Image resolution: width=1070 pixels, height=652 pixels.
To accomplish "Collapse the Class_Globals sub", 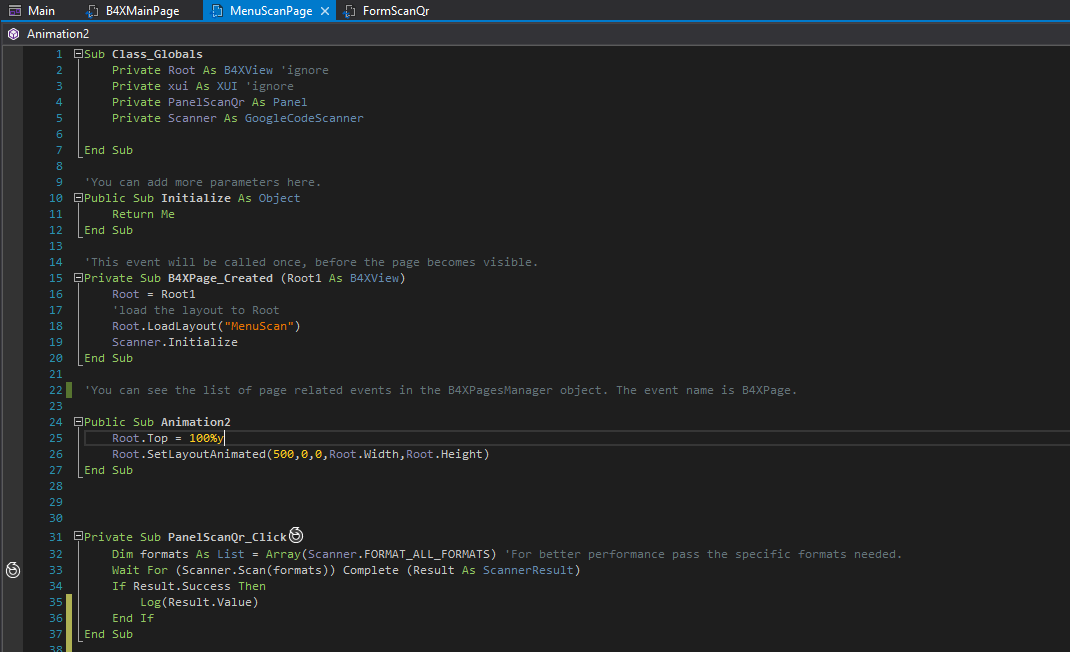I will coord(78,54).
